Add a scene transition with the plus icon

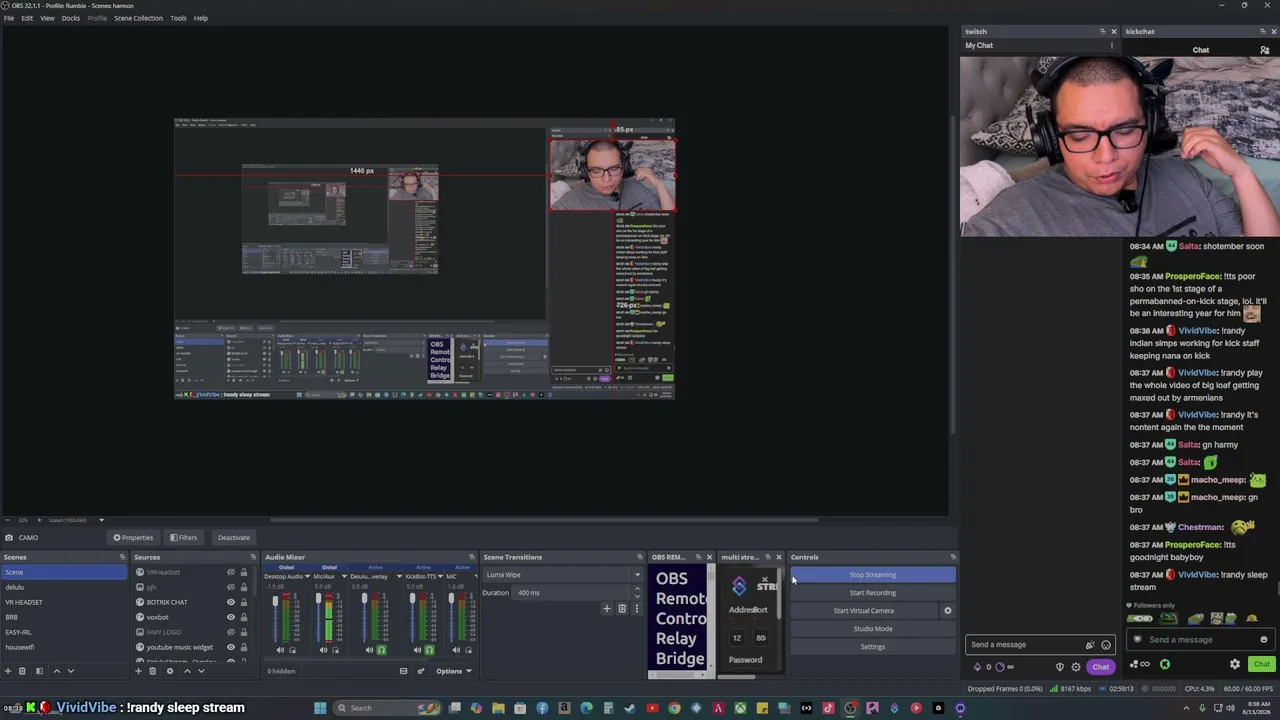[606, 609]
